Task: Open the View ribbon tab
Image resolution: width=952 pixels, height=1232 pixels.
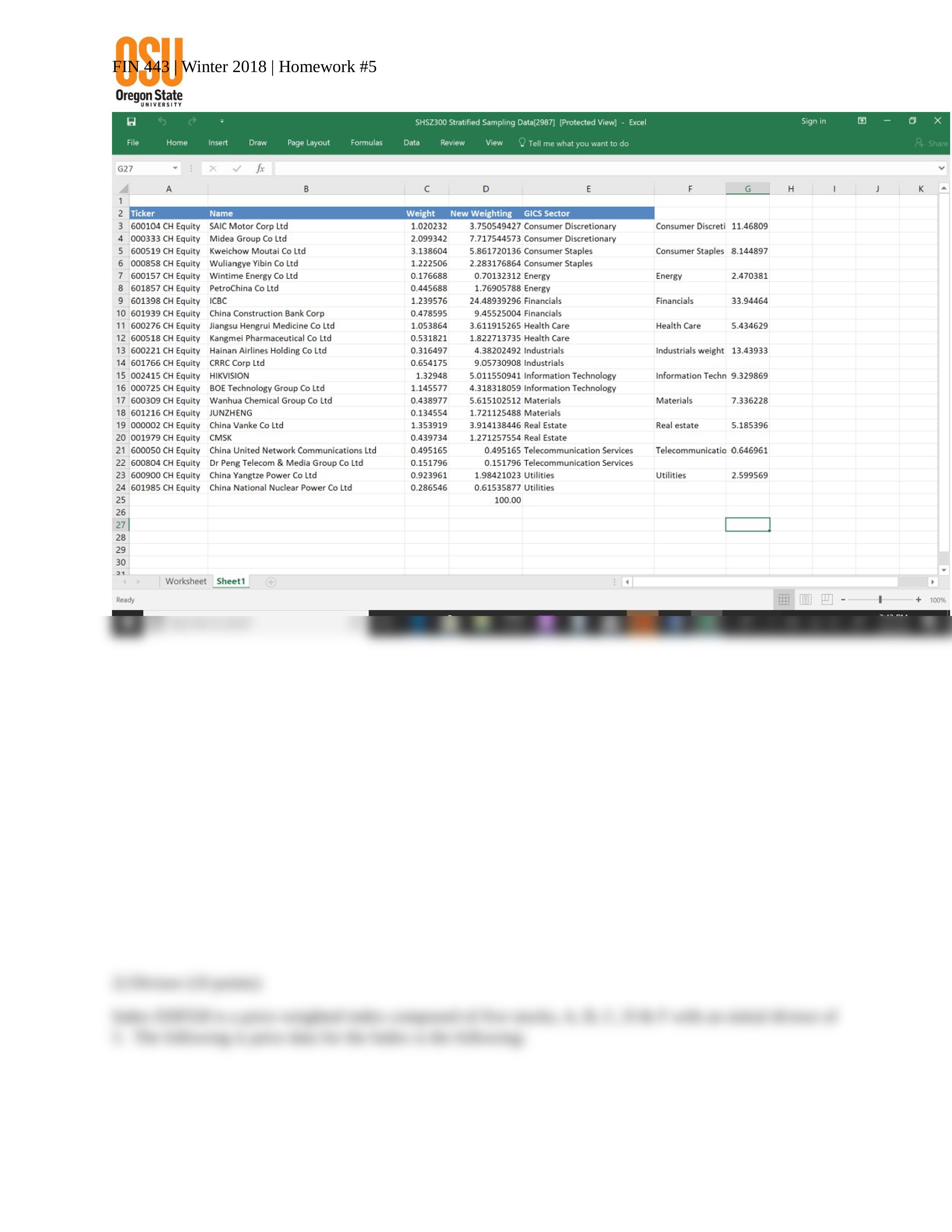Action: coord(494,143)
